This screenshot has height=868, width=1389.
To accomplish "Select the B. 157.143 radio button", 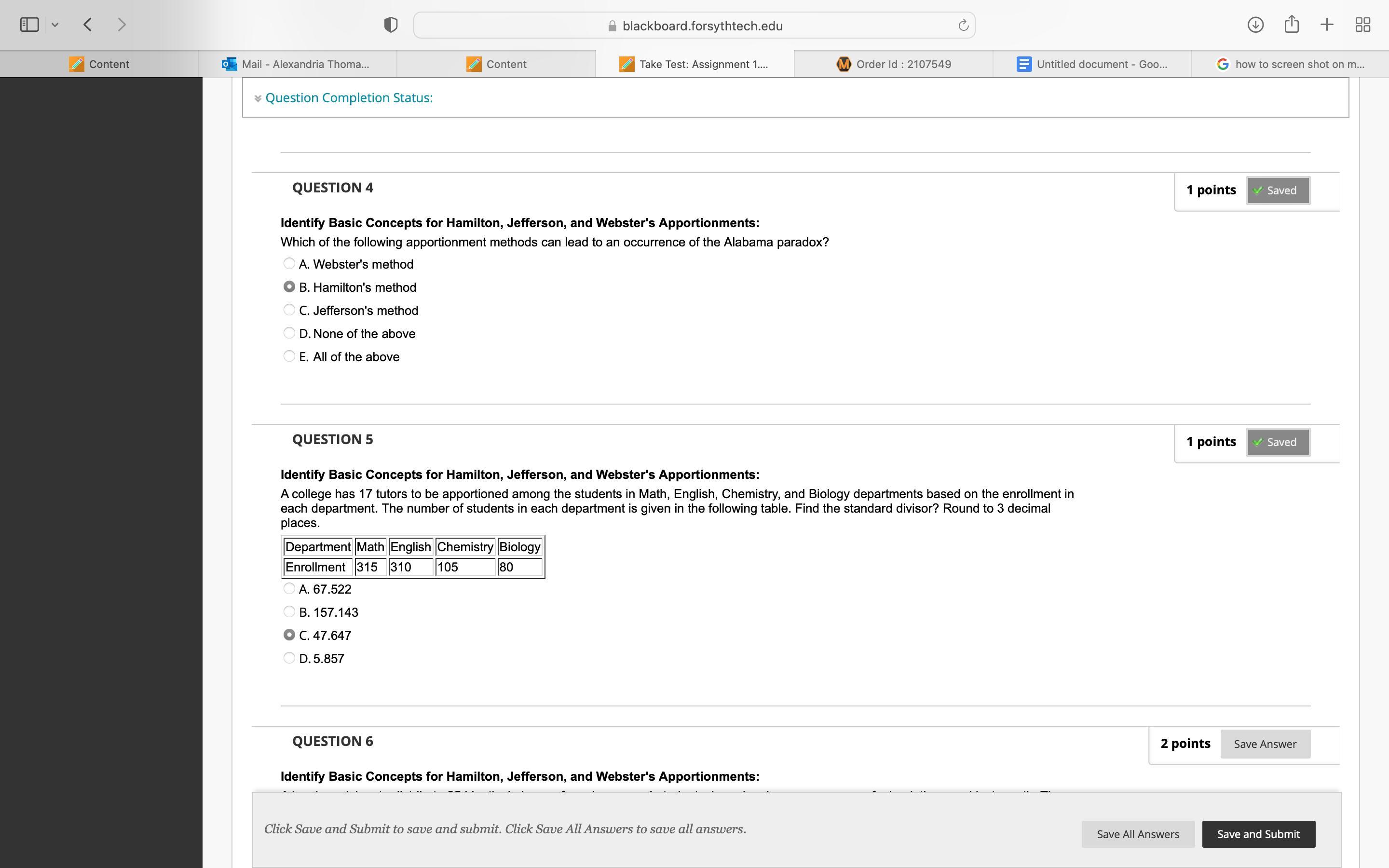I will coord(289,612).
